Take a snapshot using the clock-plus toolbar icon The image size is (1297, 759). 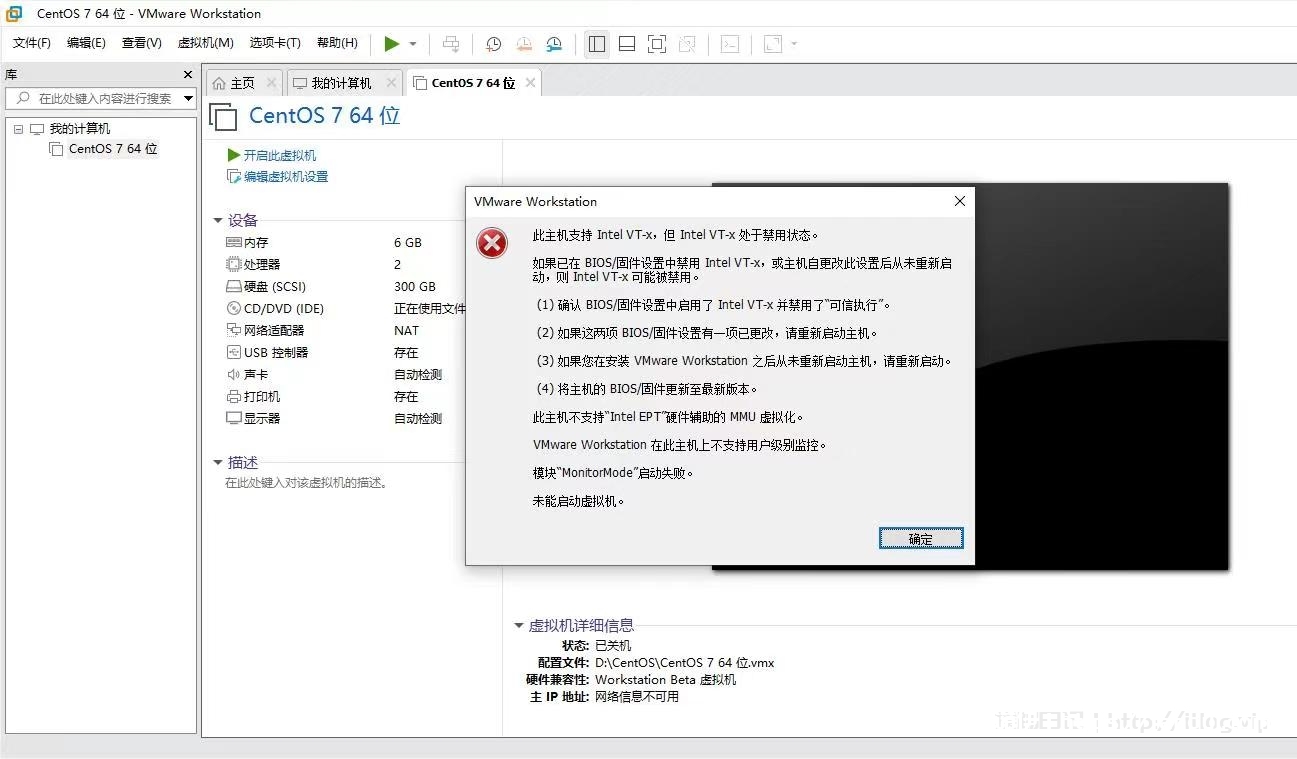point(493,44)
